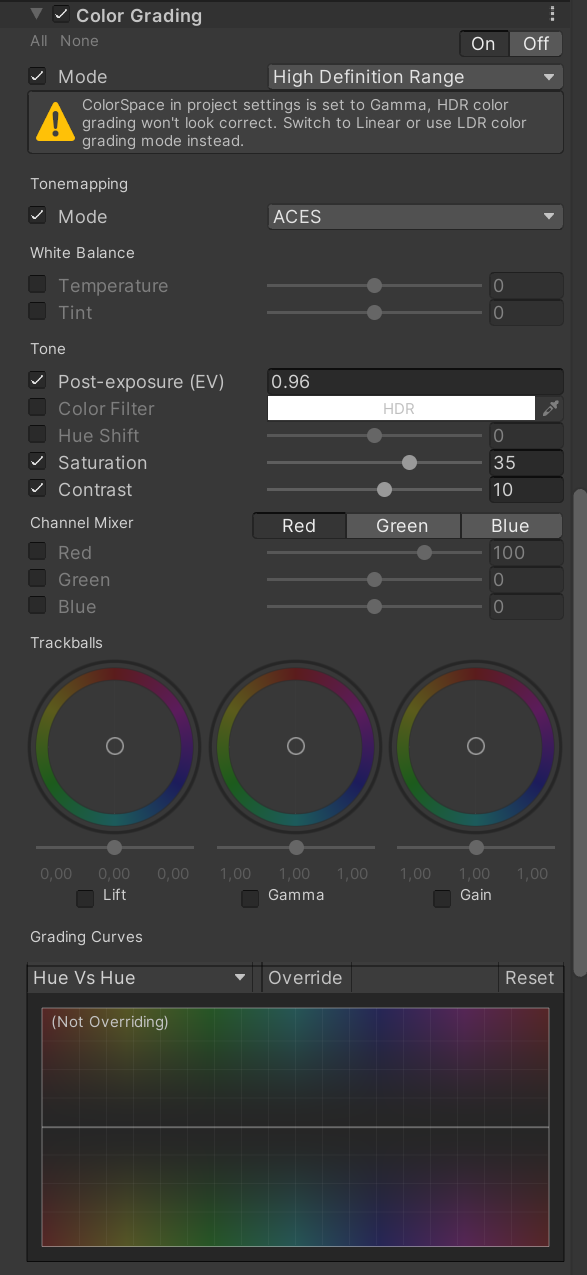Screen dimensions: 587x1275
Task: Toggle the Color Grading effect enabled checkbox
Action: [61, 14]
